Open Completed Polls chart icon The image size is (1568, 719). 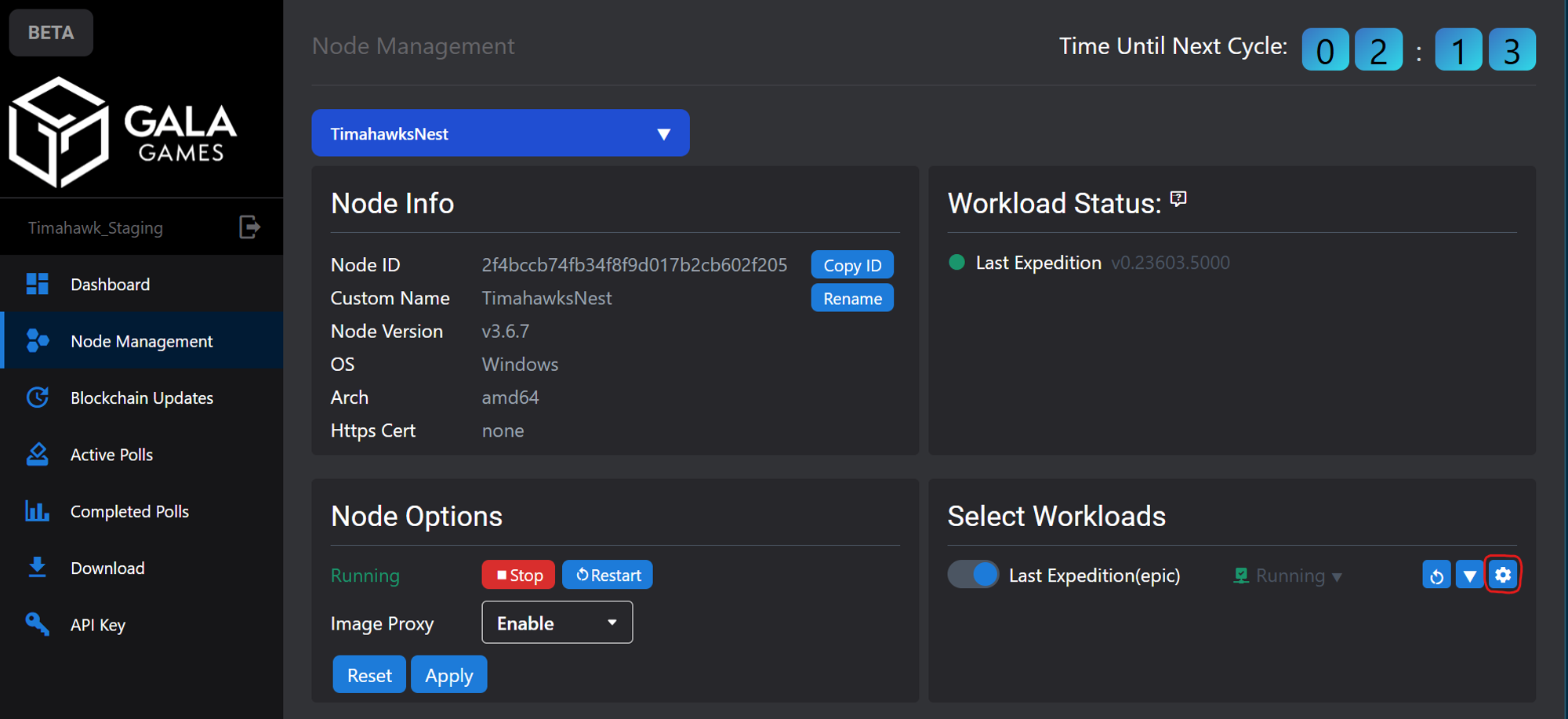pyautogui.click(x=37, y=510)
